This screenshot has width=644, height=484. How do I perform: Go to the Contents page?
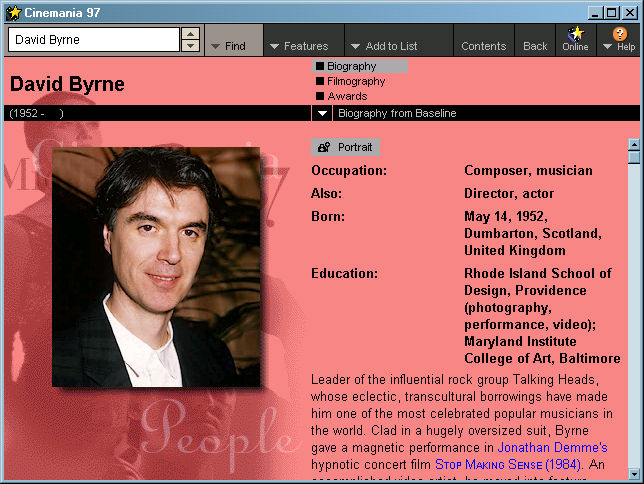click(x=483, y=46)
